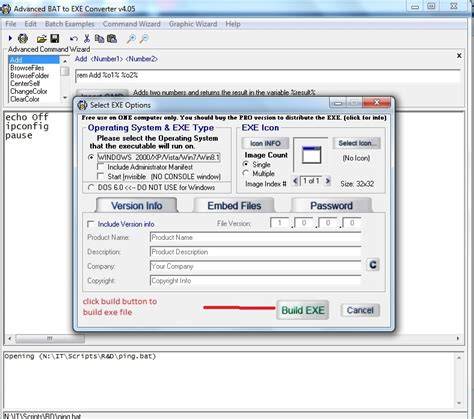This screenshot has width=474, height=419.
Task: Tick the Include Version info checkbox
Action: (x=90, y=224)
